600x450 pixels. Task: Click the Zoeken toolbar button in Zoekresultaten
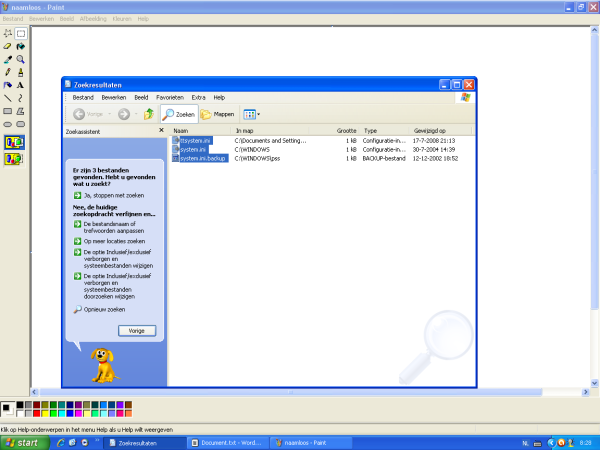[x=179, y=114]
